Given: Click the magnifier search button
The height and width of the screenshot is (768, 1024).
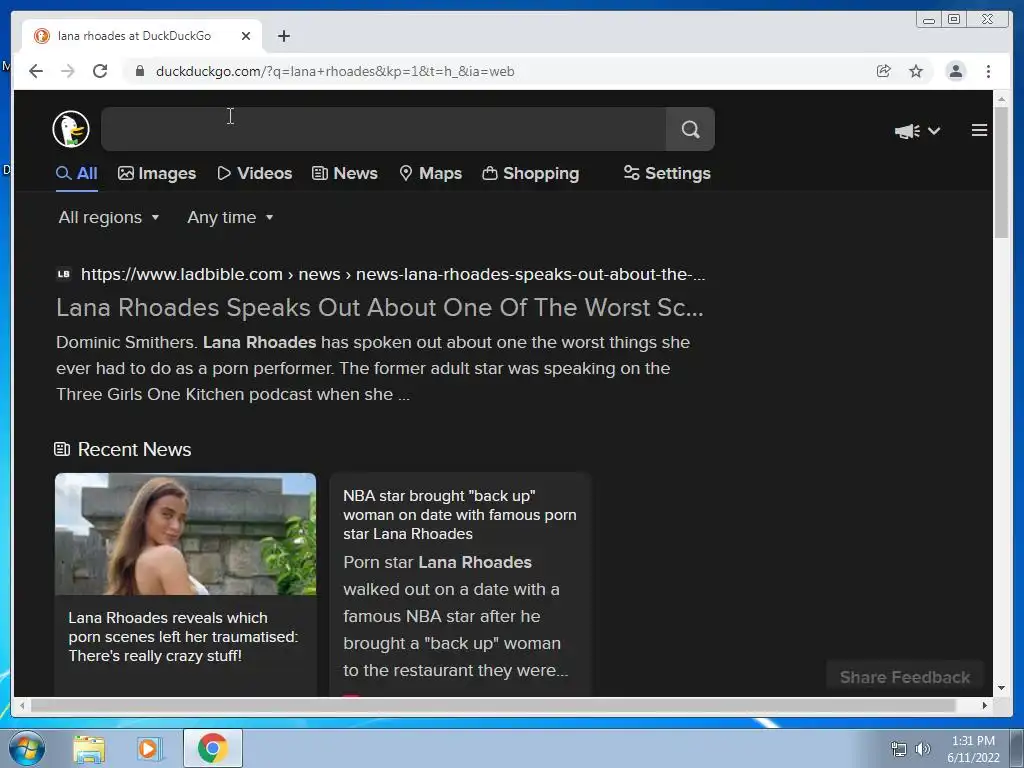Looking at the screenshot, I should [x=690, y=129].
